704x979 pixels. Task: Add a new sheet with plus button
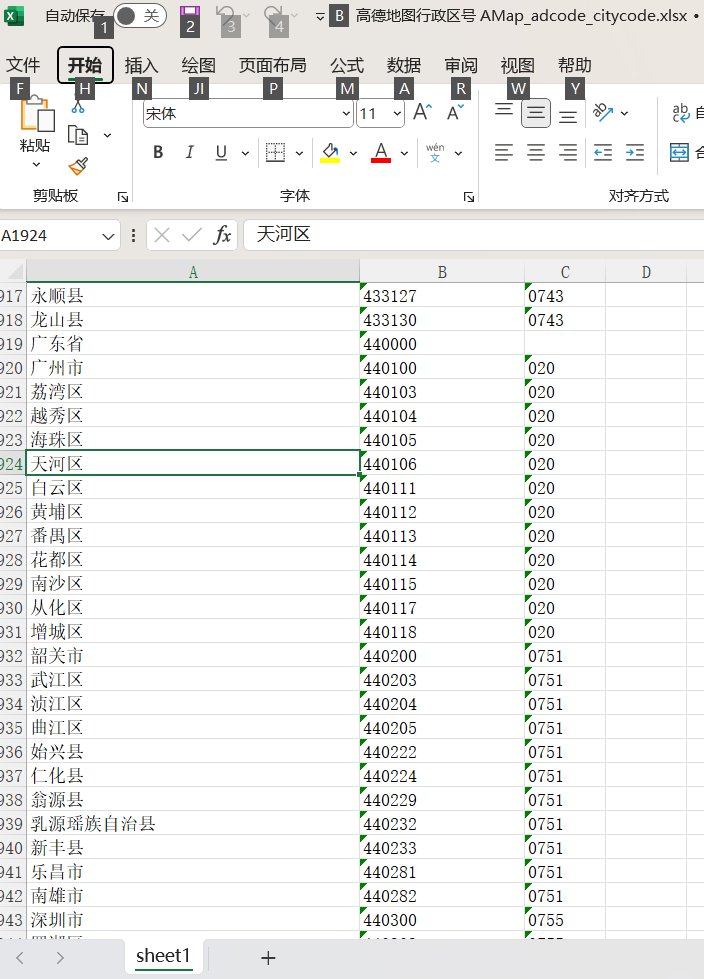268,957
